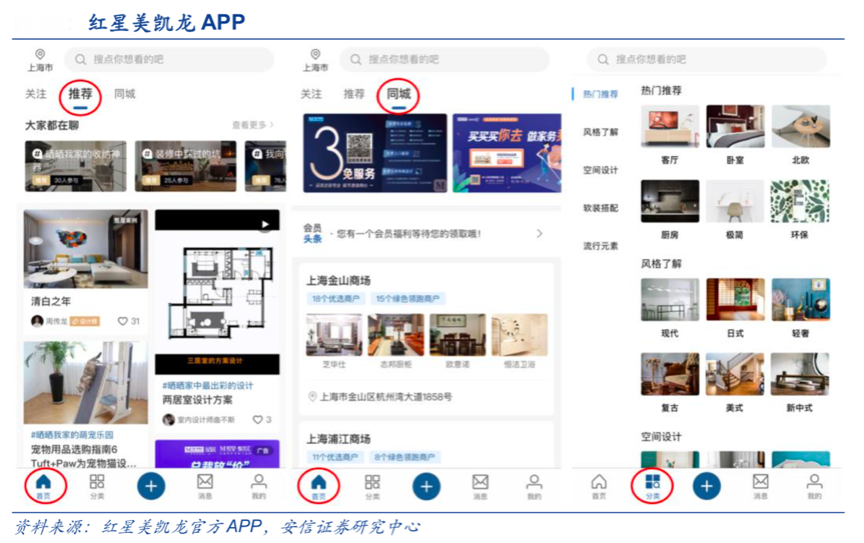This screenshot has height=543, width=864.
Task: Switch to the 关注 tab beside circled 推荐
Action: [x=36, y=94]
